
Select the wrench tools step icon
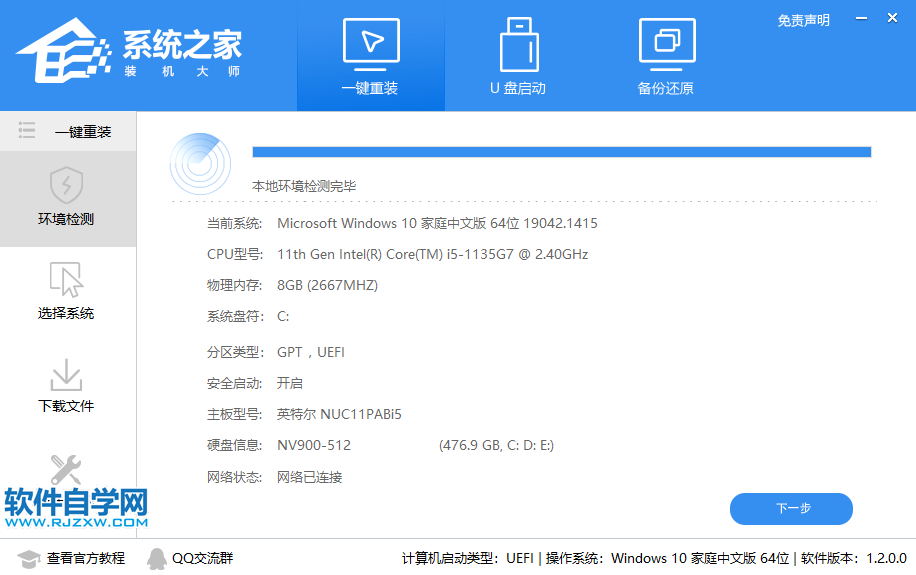(x=65, y=470)
